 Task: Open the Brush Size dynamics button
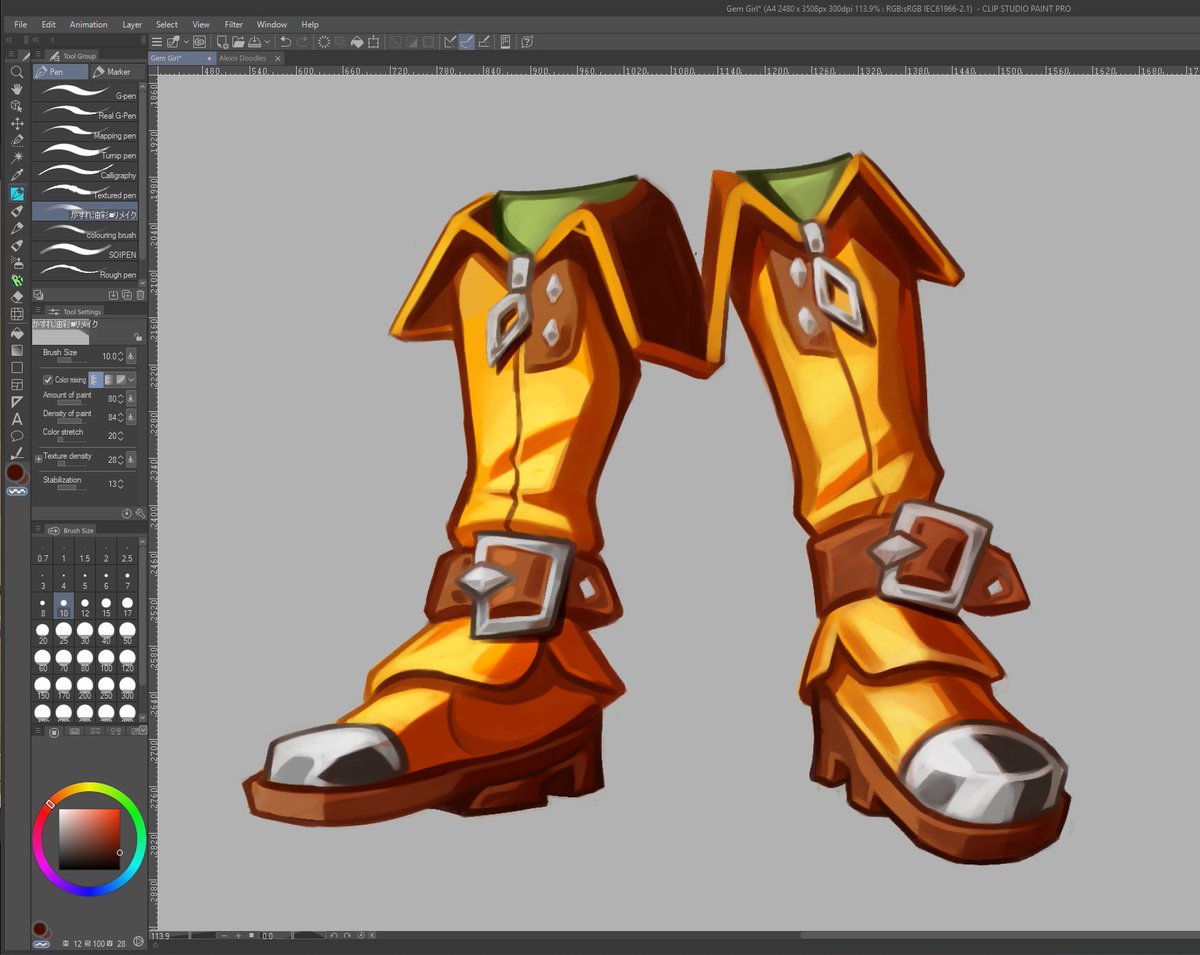click(x=130, y=356)
